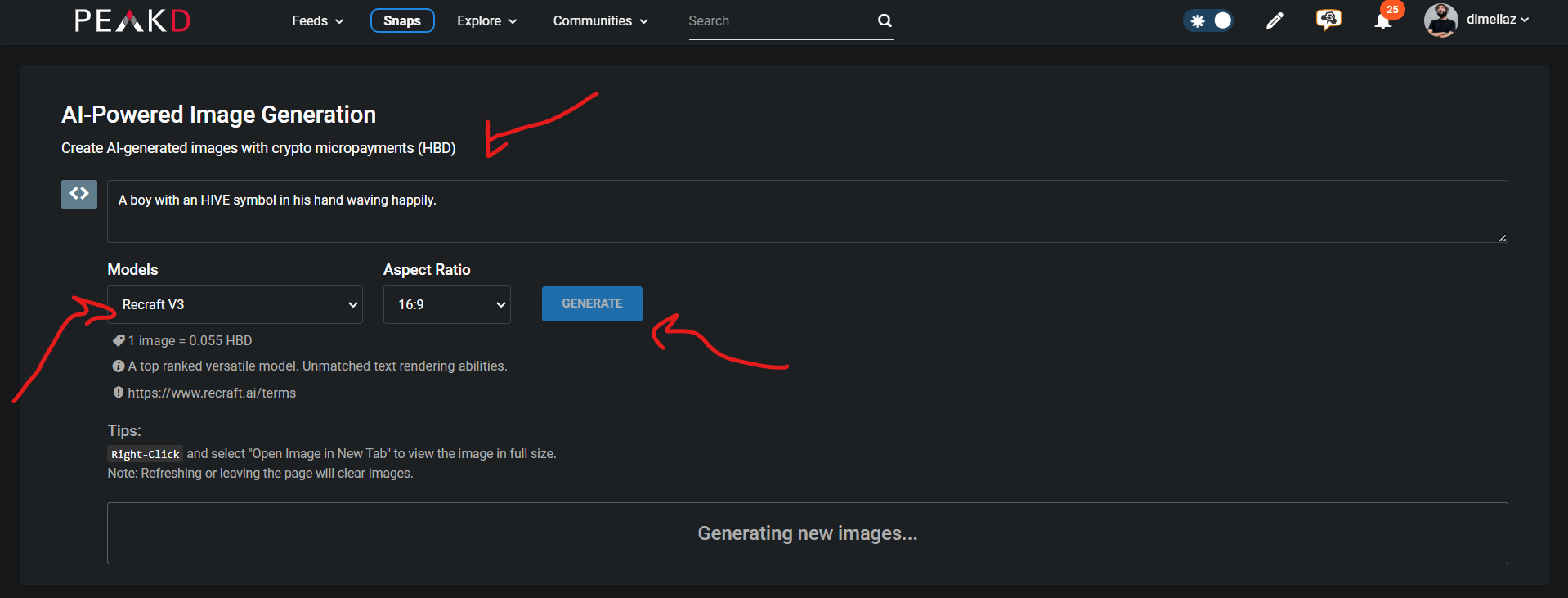Go to the Snaps tab
Viewport: 1568px width, 598px height.
click(402, 20)
